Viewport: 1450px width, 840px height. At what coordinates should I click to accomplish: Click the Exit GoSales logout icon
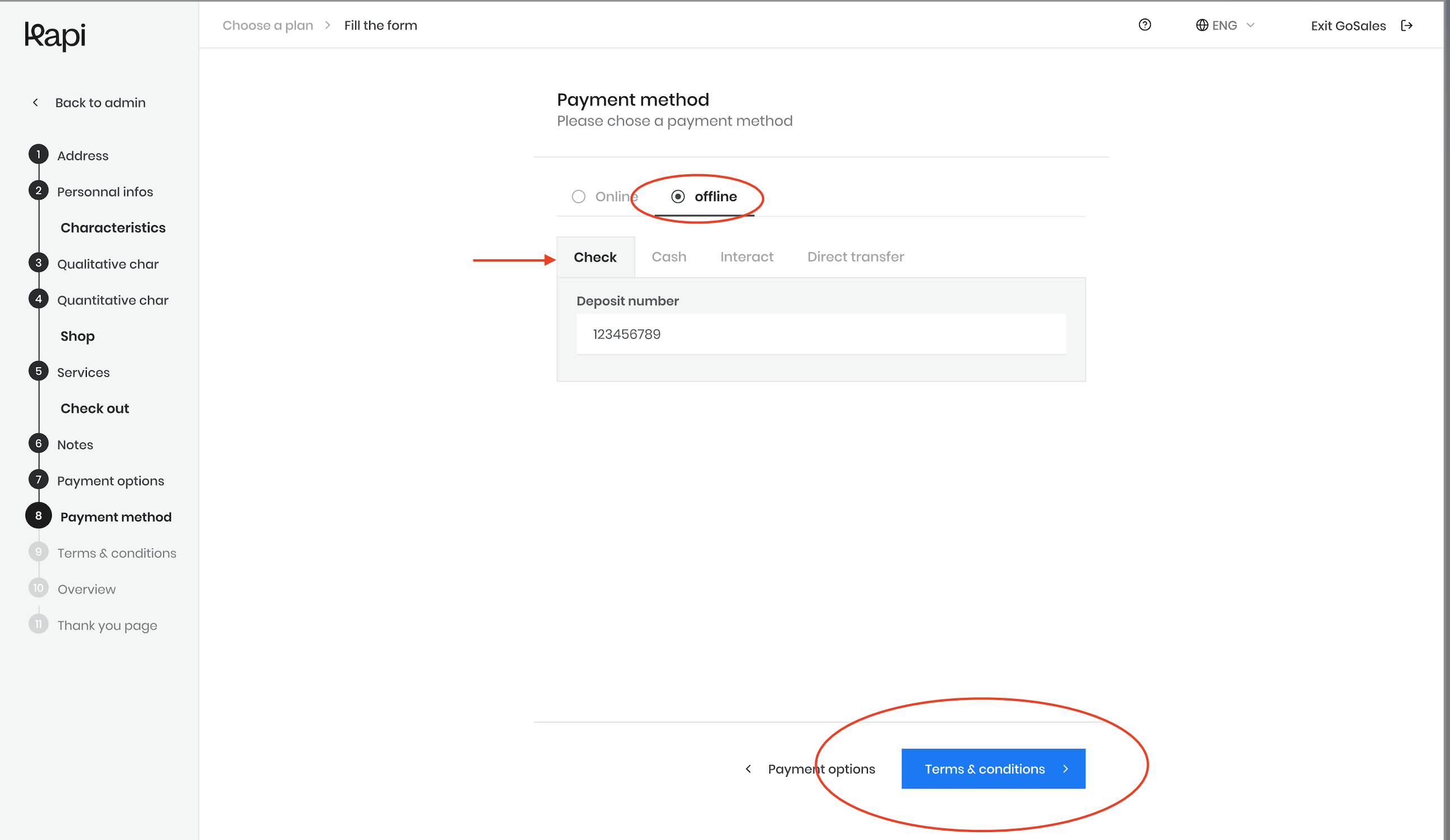point(1407,25)
